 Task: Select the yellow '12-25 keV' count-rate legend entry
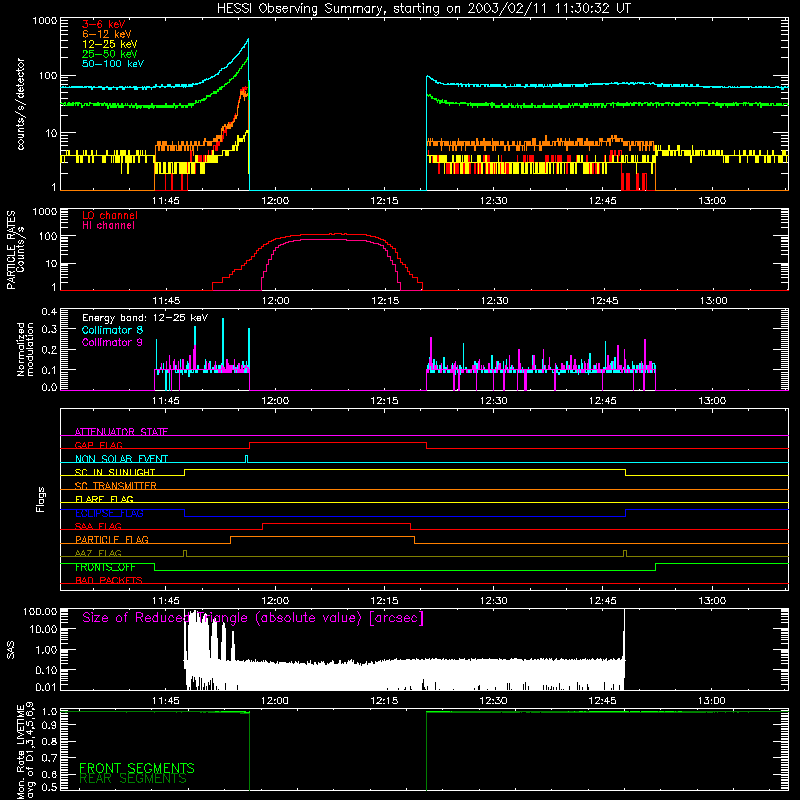110,44
